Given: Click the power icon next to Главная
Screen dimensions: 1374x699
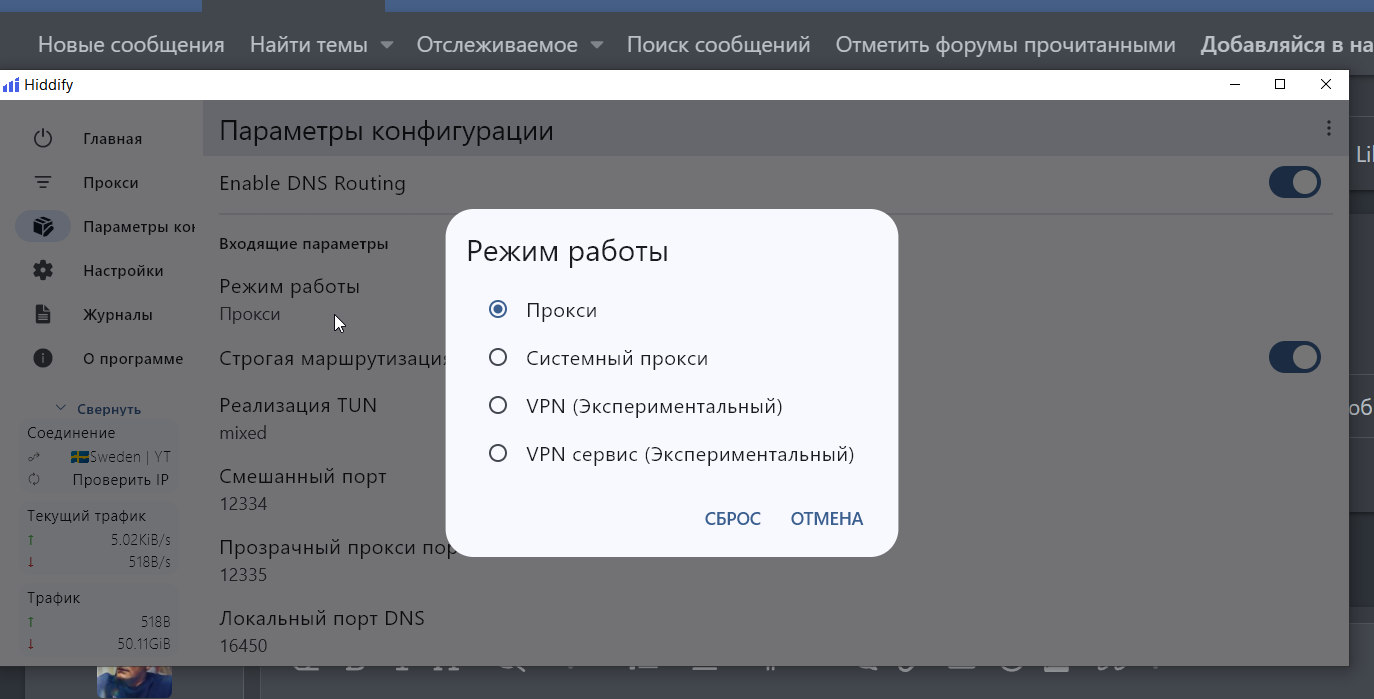Looking at the screenshot, I should 42,139.
